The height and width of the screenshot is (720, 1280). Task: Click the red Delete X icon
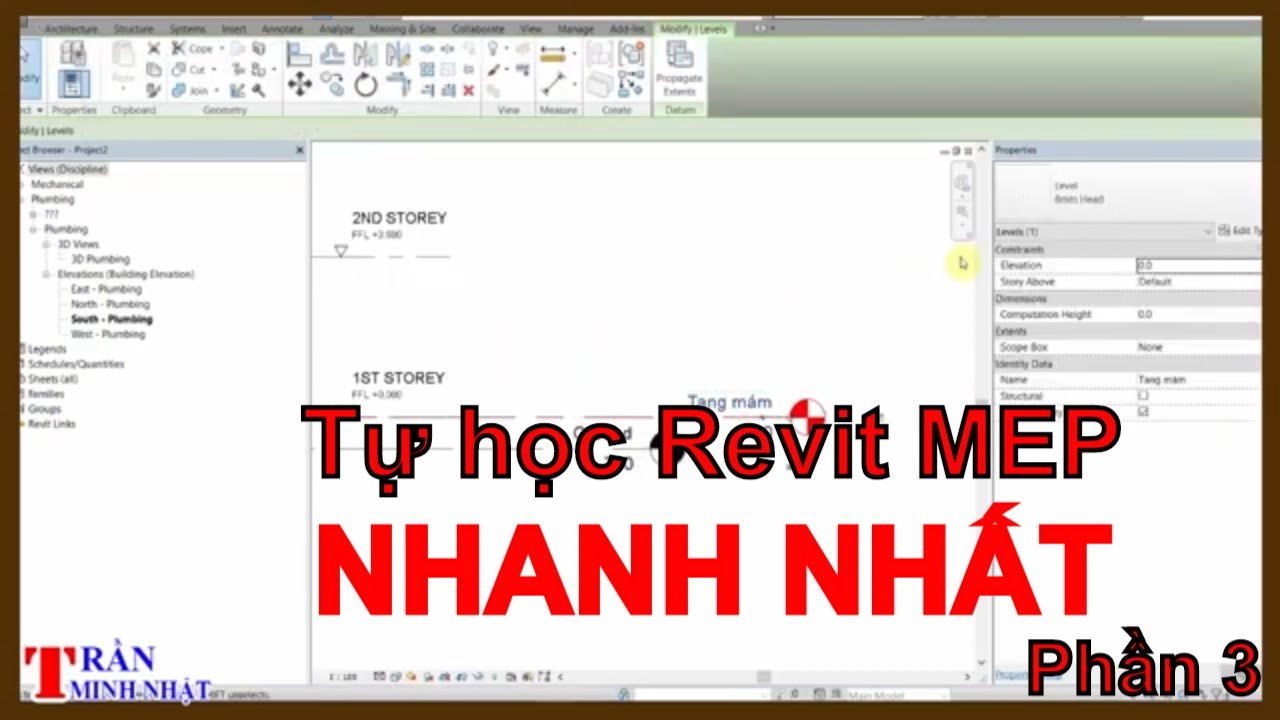(x=468, y=90)
